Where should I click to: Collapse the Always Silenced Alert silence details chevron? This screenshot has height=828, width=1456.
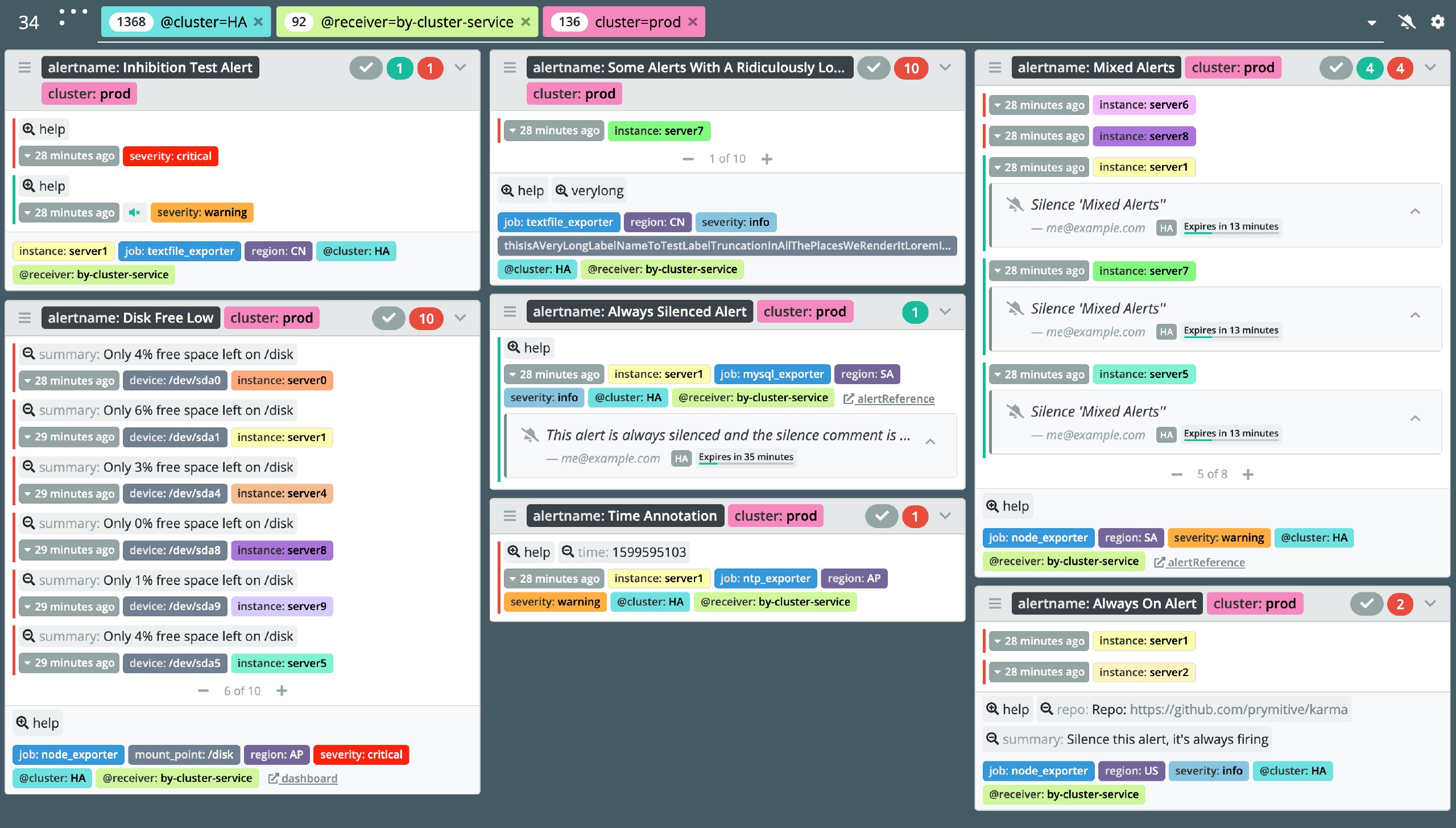(x=930, y=442)
